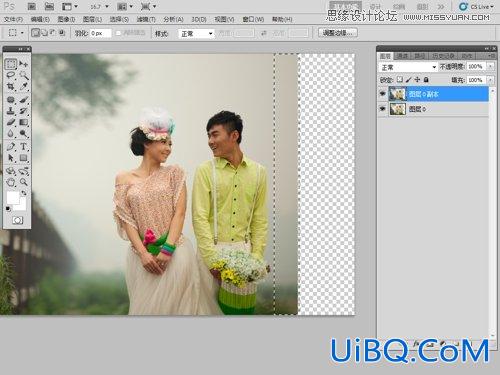Image resolution: width=500 pixels, height=375 pixels.
Task: Select the Move tool
Action: pyautogui.click(x=23, y=64)
